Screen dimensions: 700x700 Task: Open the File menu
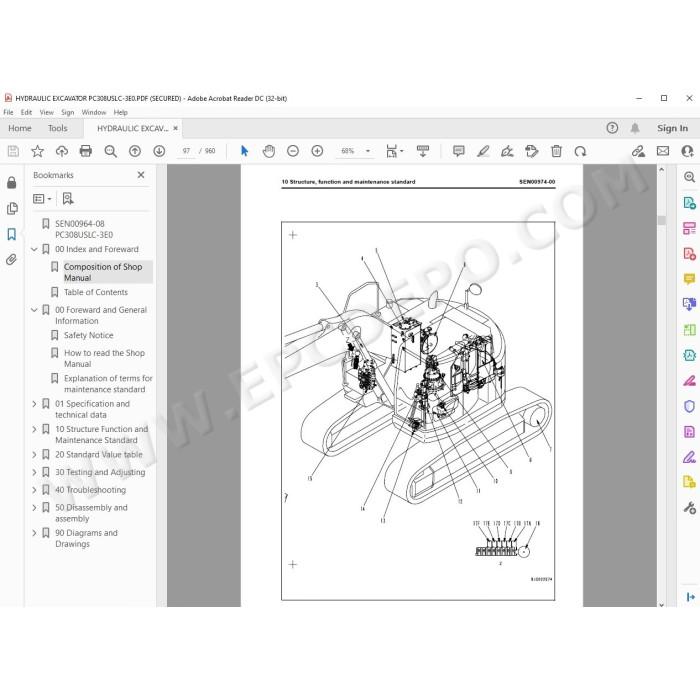pyautogui.click(x=8, y=112)
